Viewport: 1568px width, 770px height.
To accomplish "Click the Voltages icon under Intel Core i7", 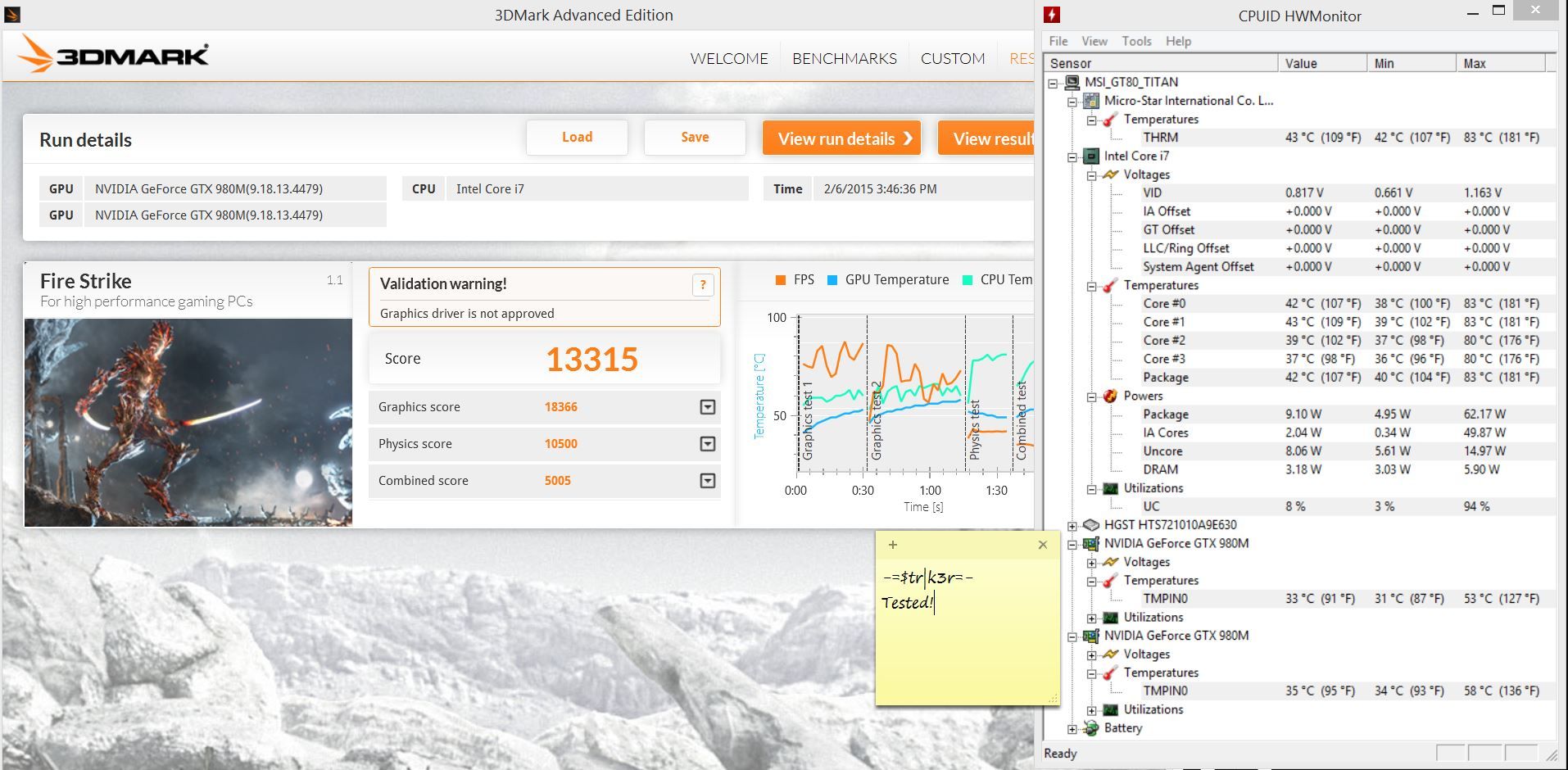I will [x=1111, y=174].
